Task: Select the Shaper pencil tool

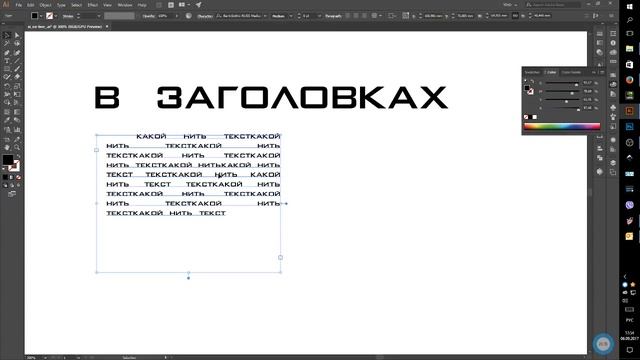Action: [x=7, y=77]
